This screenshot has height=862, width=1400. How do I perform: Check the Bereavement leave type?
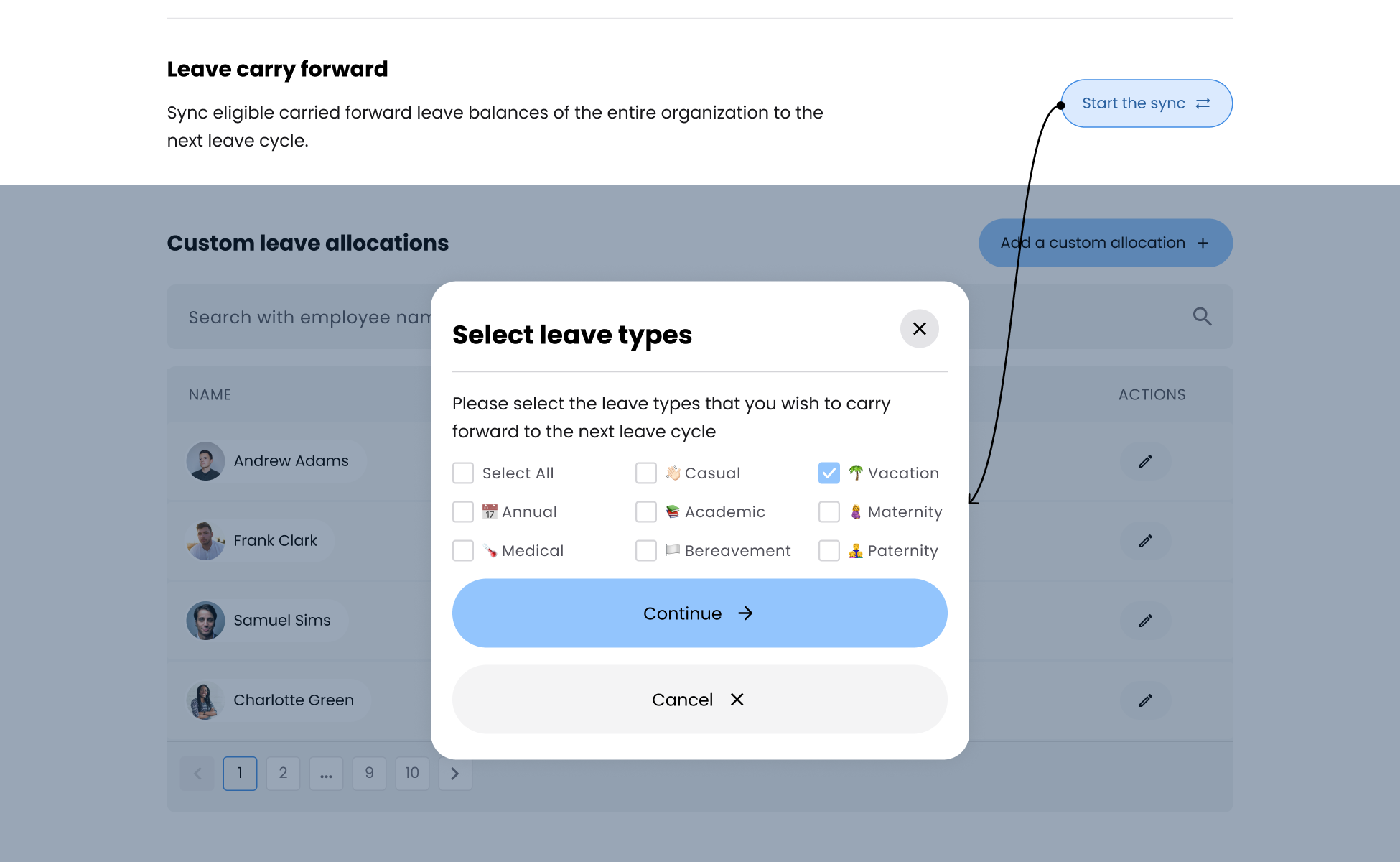646,550
